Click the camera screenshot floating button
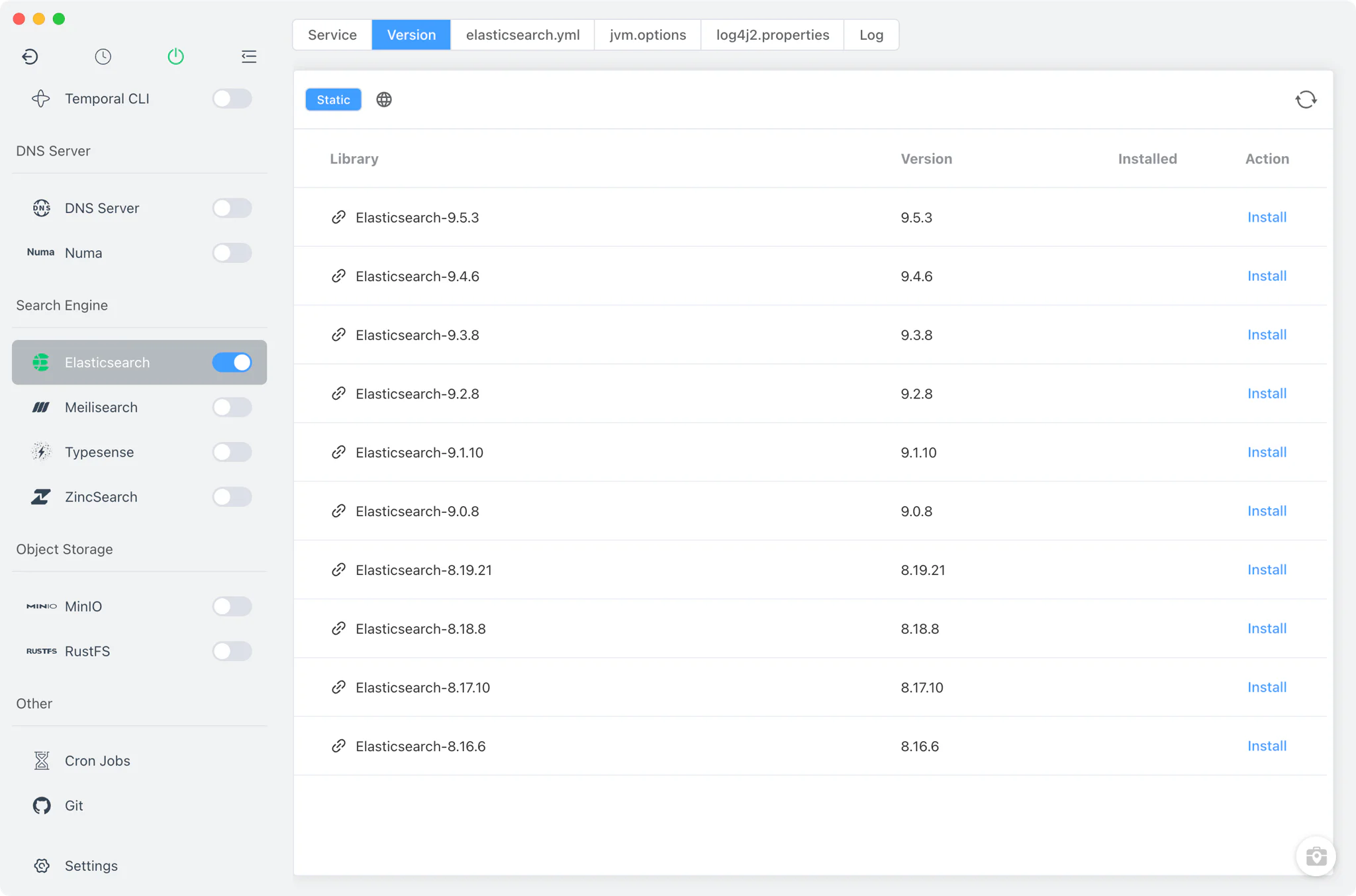This screenshot has height=896, width=1356. point(1316,856)
